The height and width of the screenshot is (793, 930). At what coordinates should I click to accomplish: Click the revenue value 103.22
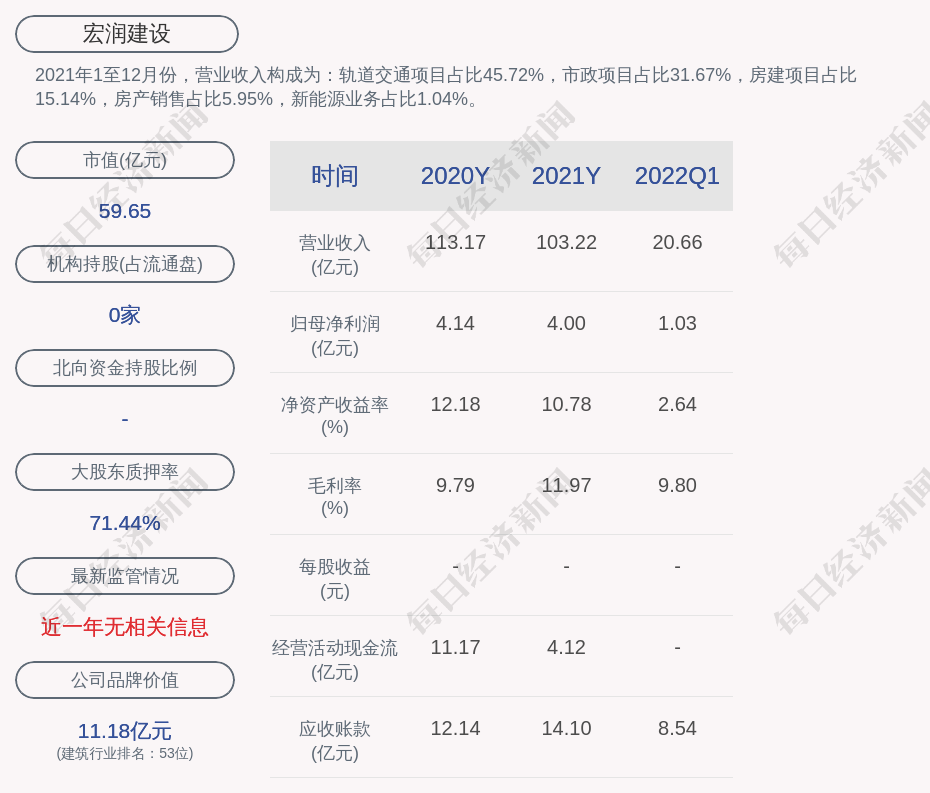point(566,242)
